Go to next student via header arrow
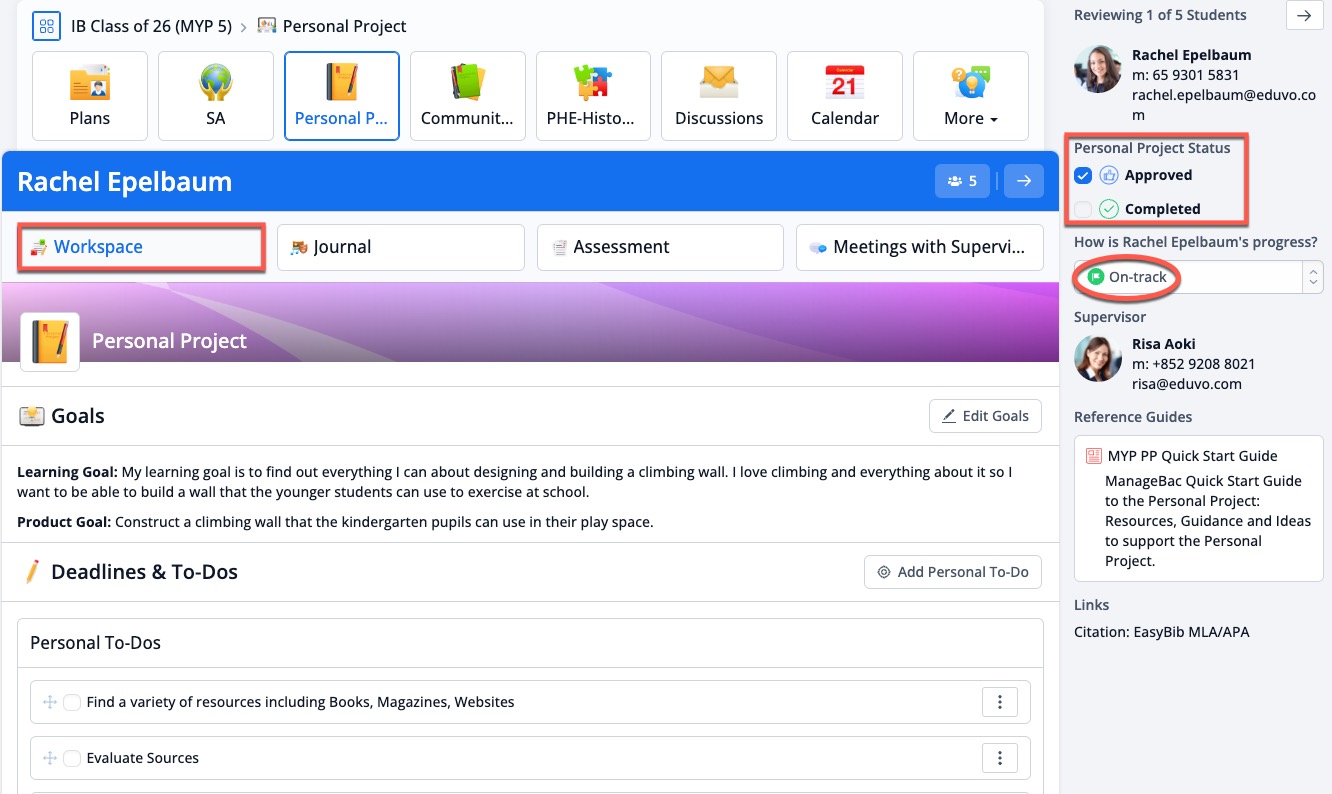This screenshot has height=794, width=1332. (1023, 181)
